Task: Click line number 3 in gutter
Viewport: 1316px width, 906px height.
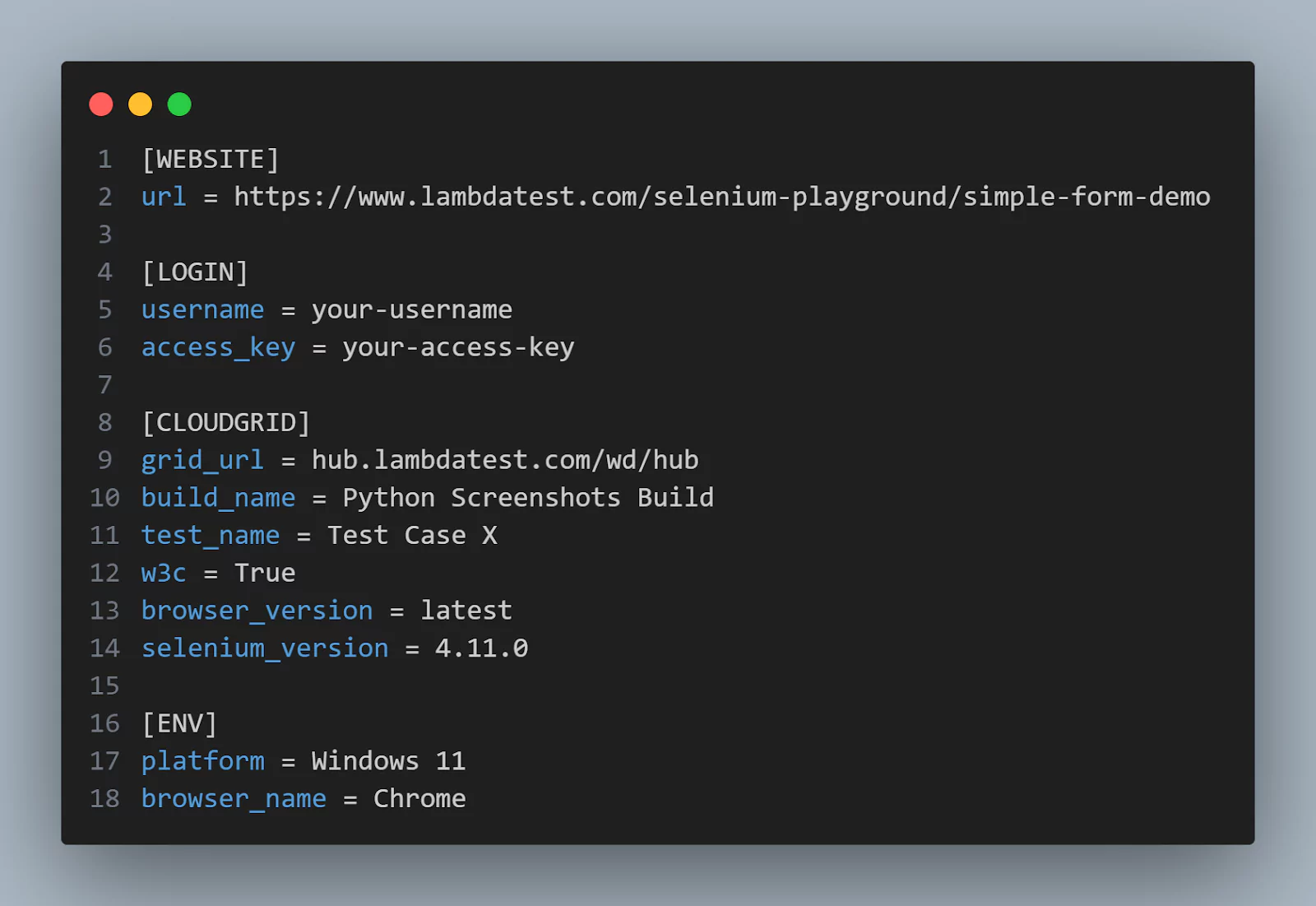Action: pyautogui.click(x=105, y=235)
